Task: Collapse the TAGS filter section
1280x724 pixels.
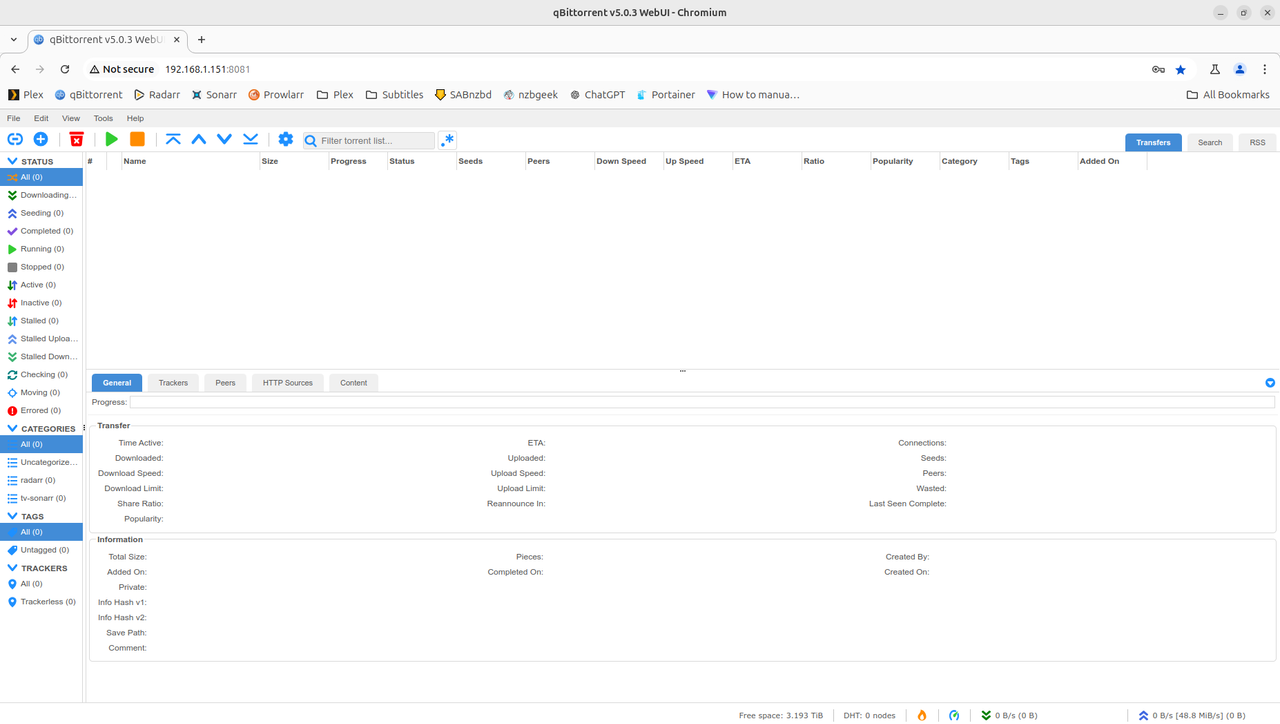Action: [13, 516]
